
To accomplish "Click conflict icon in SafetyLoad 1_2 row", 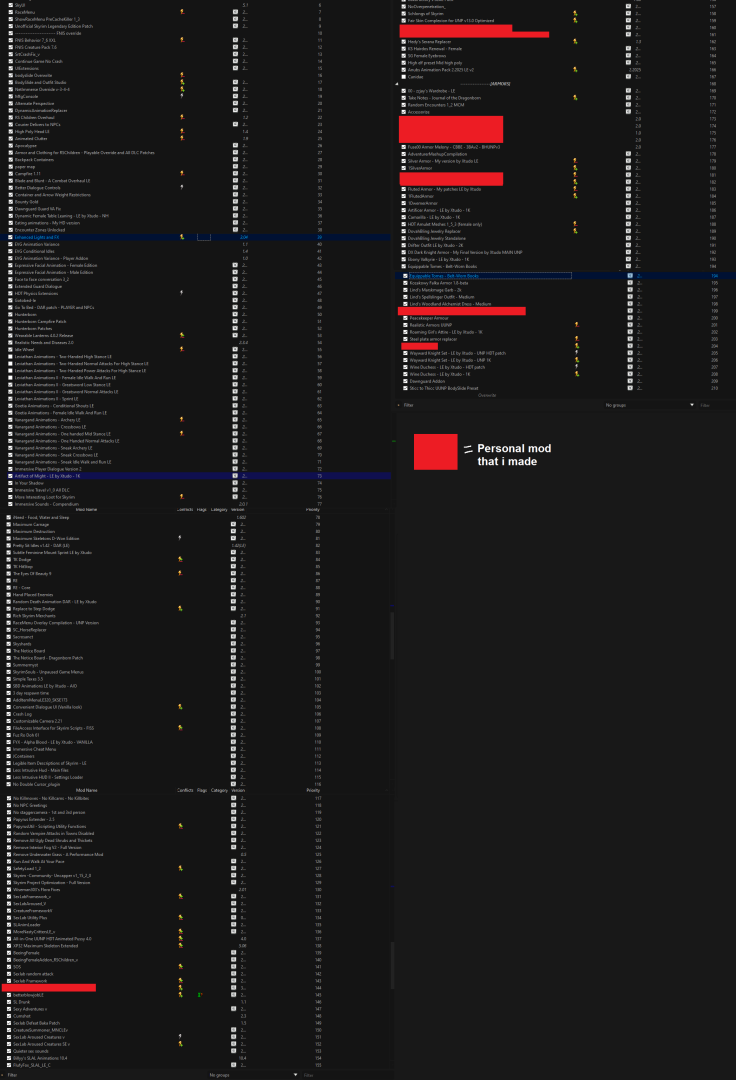I will pos(180,869).
